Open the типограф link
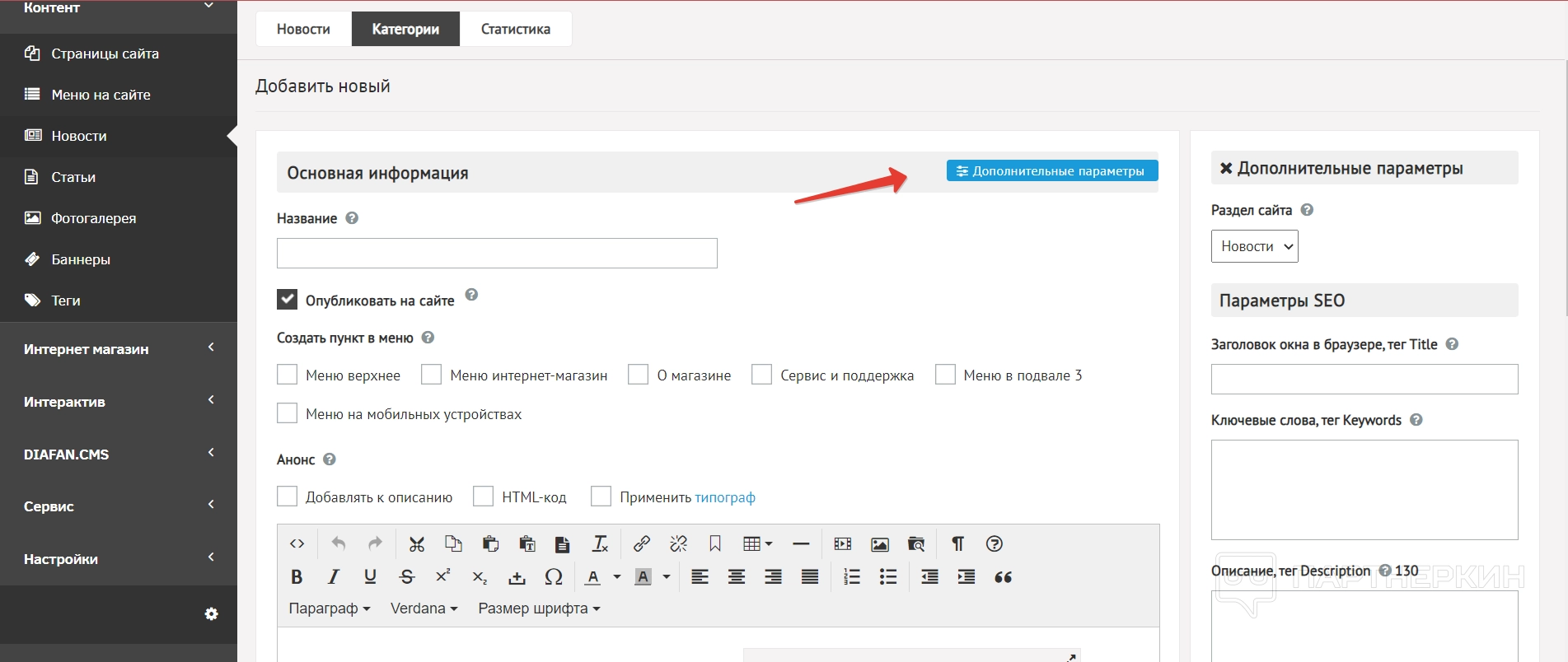 (725, 497)
